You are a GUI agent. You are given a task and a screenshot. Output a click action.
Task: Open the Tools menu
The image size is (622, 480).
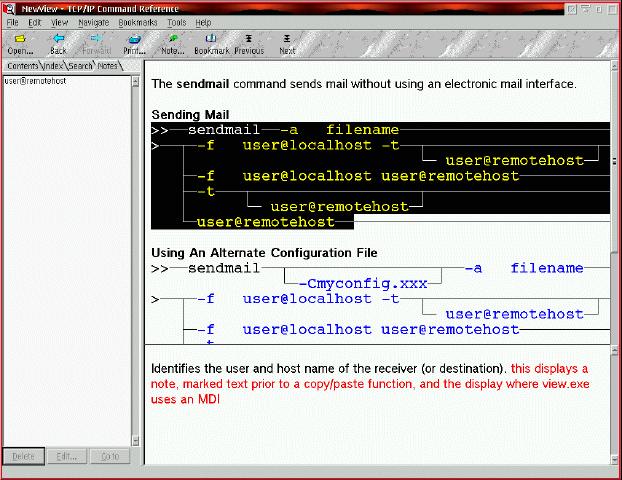click(x=177, y=23)
